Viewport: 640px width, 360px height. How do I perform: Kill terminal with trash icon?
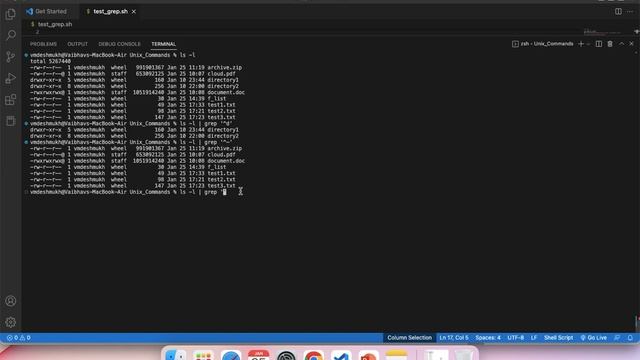(610, 44)
